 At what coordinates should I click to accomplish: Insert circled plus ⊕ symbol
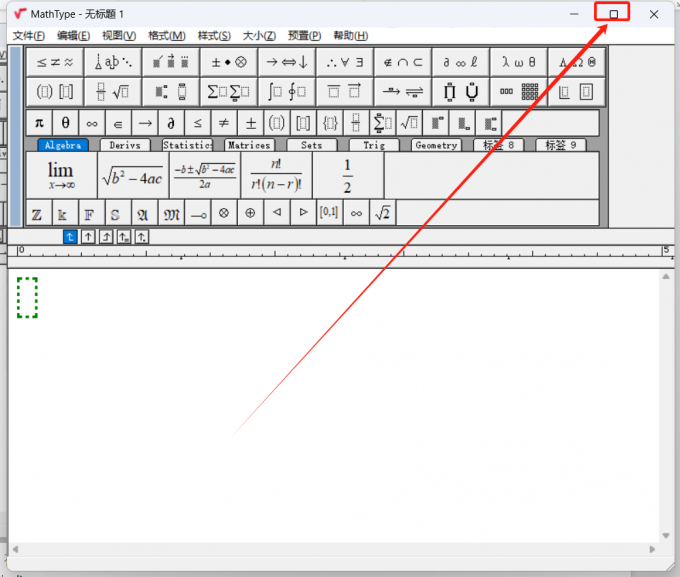[x=250, y=213]
